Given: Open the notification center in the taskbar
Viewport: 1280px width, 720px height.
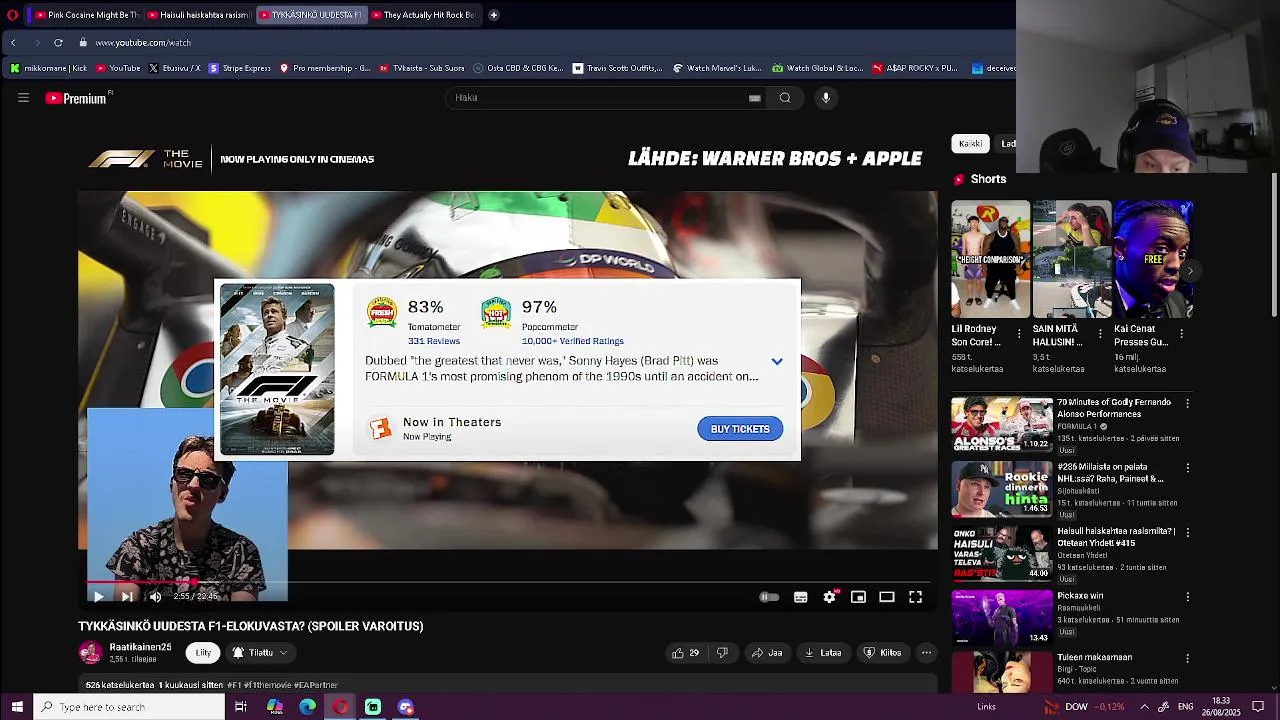Looking at the screenshot, I should 1258,707.
